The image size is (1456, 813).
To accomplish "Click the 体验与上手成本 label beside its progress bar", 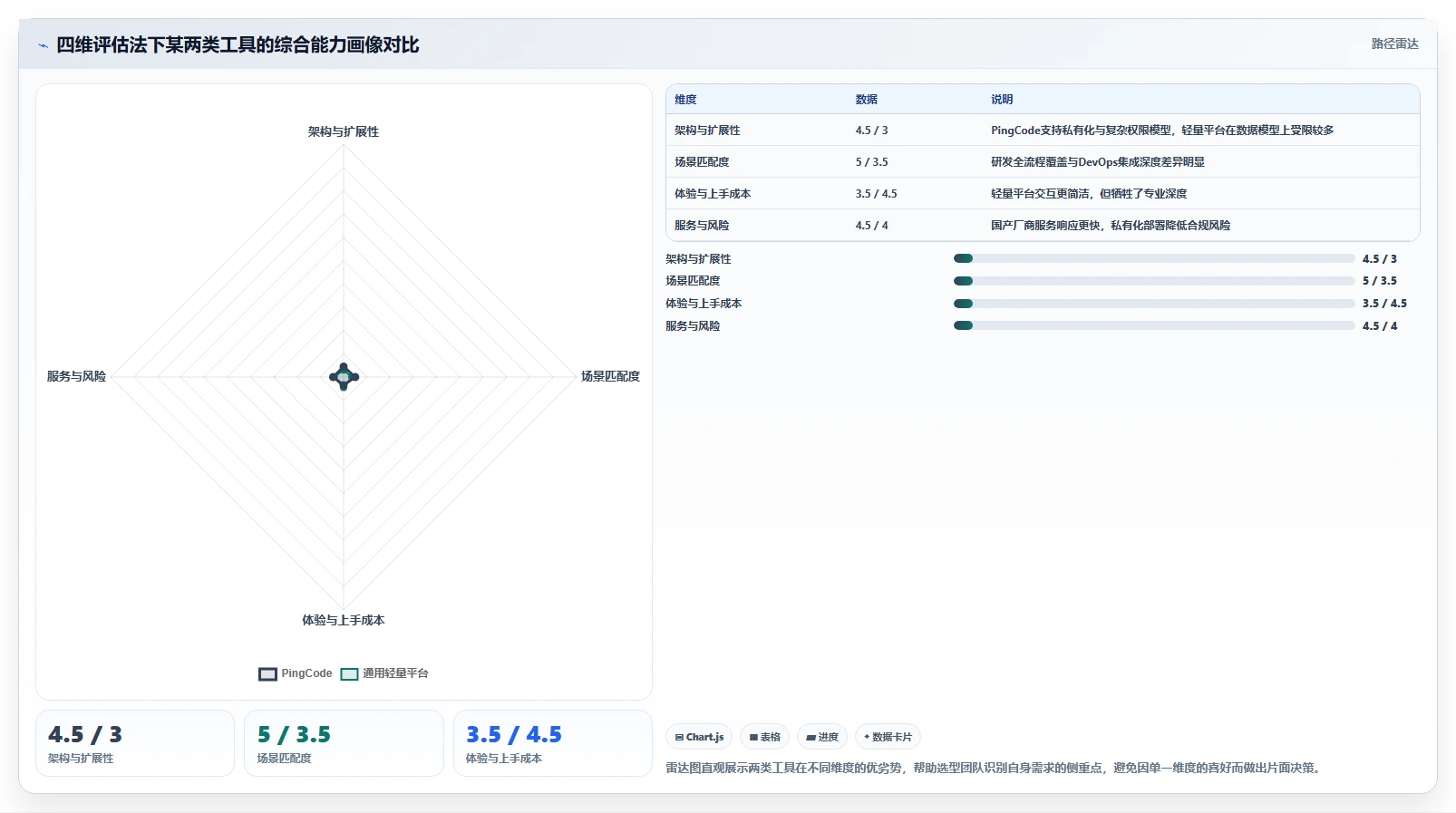I will [704, 304].
